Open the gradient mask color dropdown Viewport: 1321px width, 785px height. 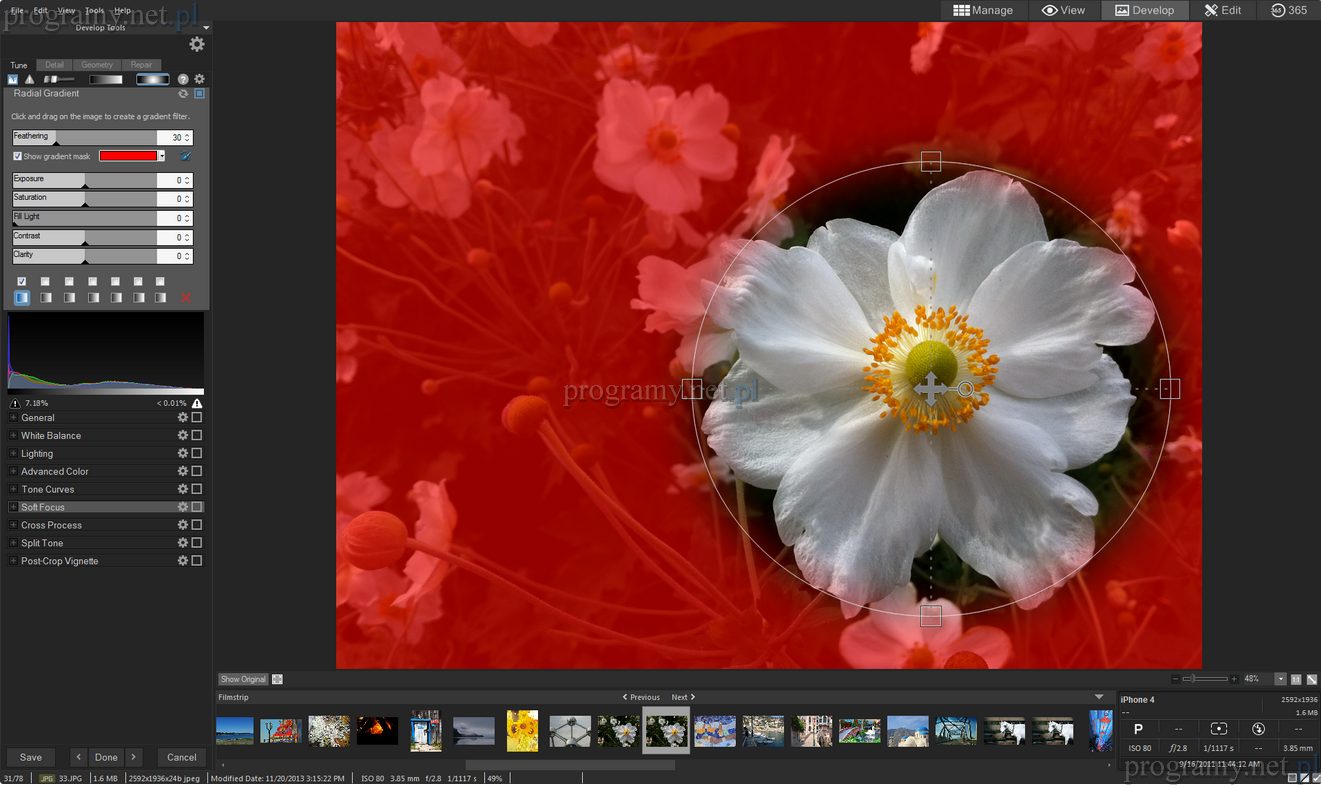(162, 156)
